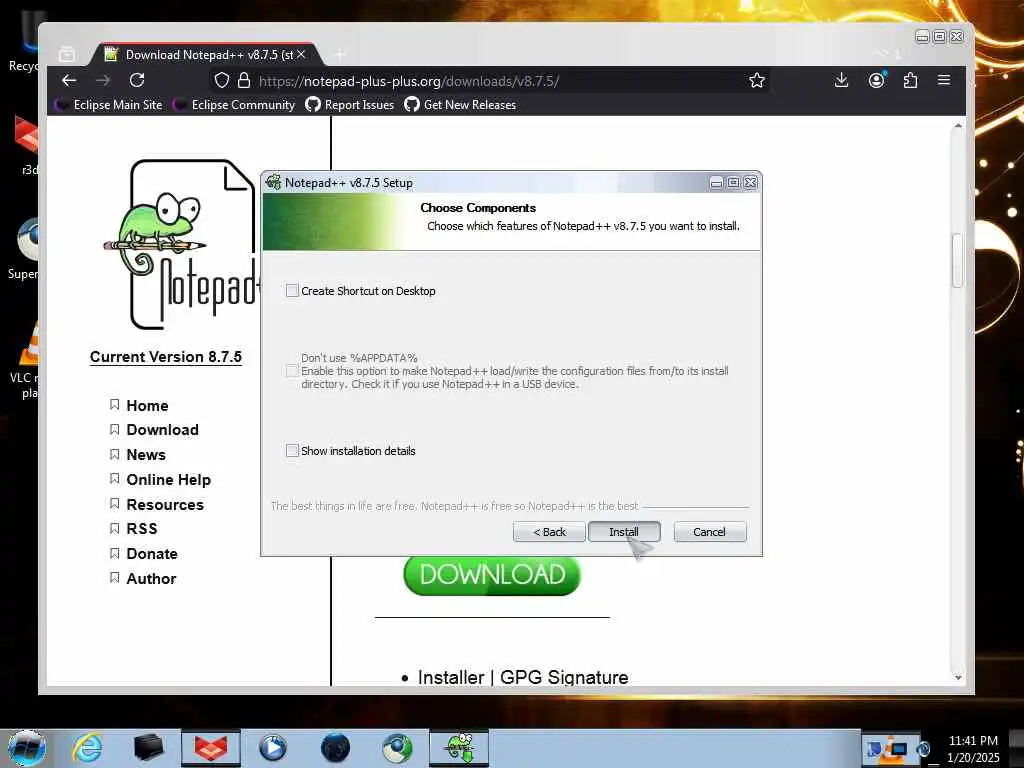The height and width of the screenshot is (768, 1024).
Task: Open the News sidebar link
Action: coord(146,455)
